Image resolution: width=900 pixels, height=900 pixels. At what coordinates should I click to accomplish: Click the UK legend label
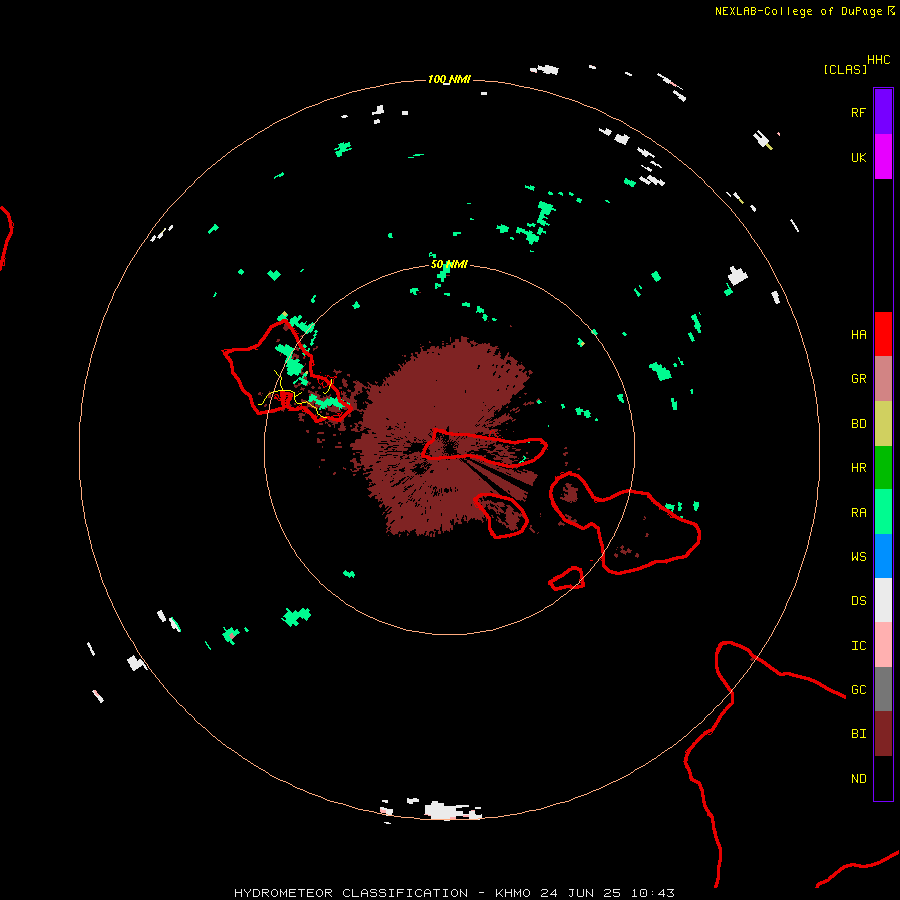(858, 157)
